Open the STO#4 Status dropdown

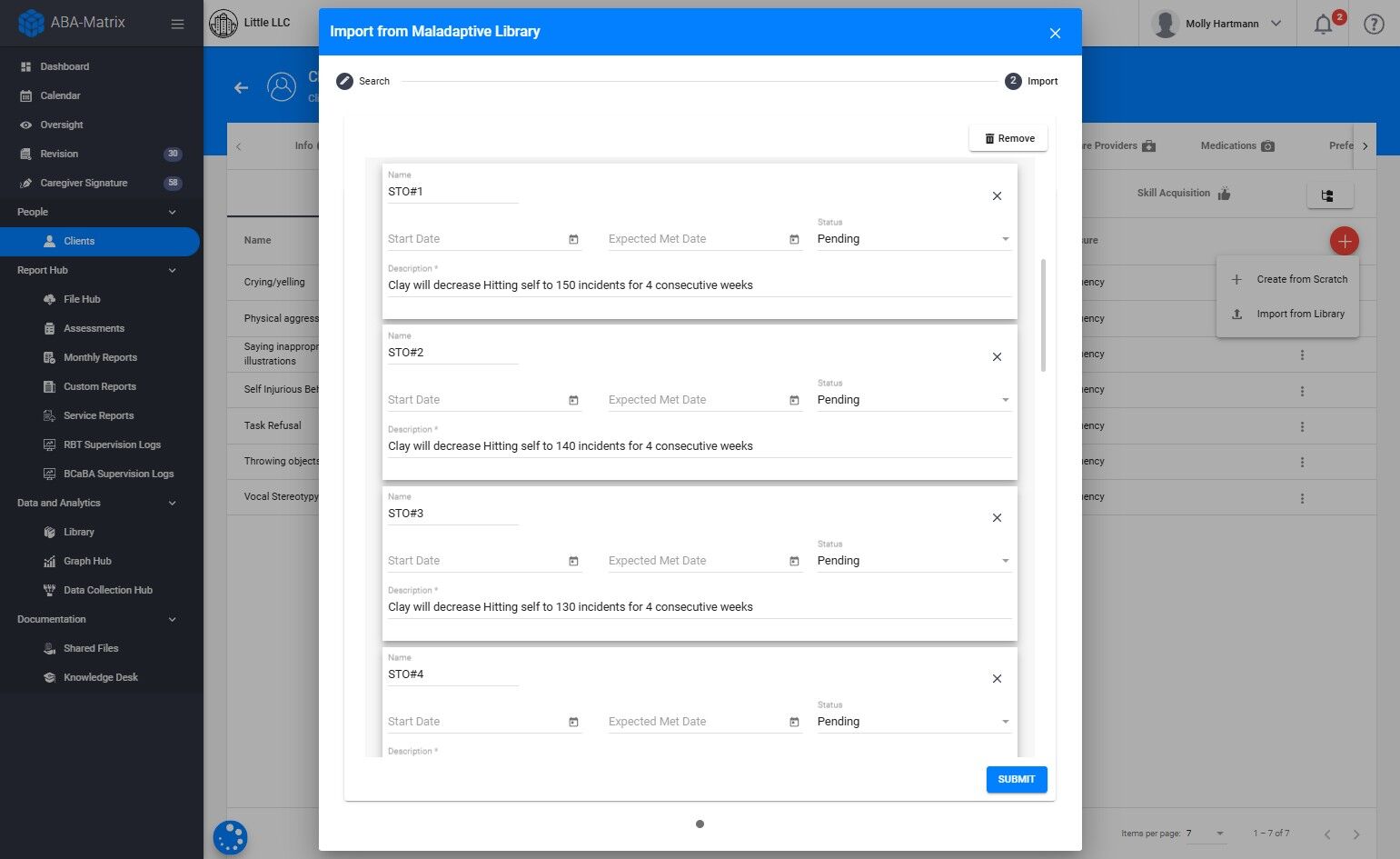coord(914,722)
